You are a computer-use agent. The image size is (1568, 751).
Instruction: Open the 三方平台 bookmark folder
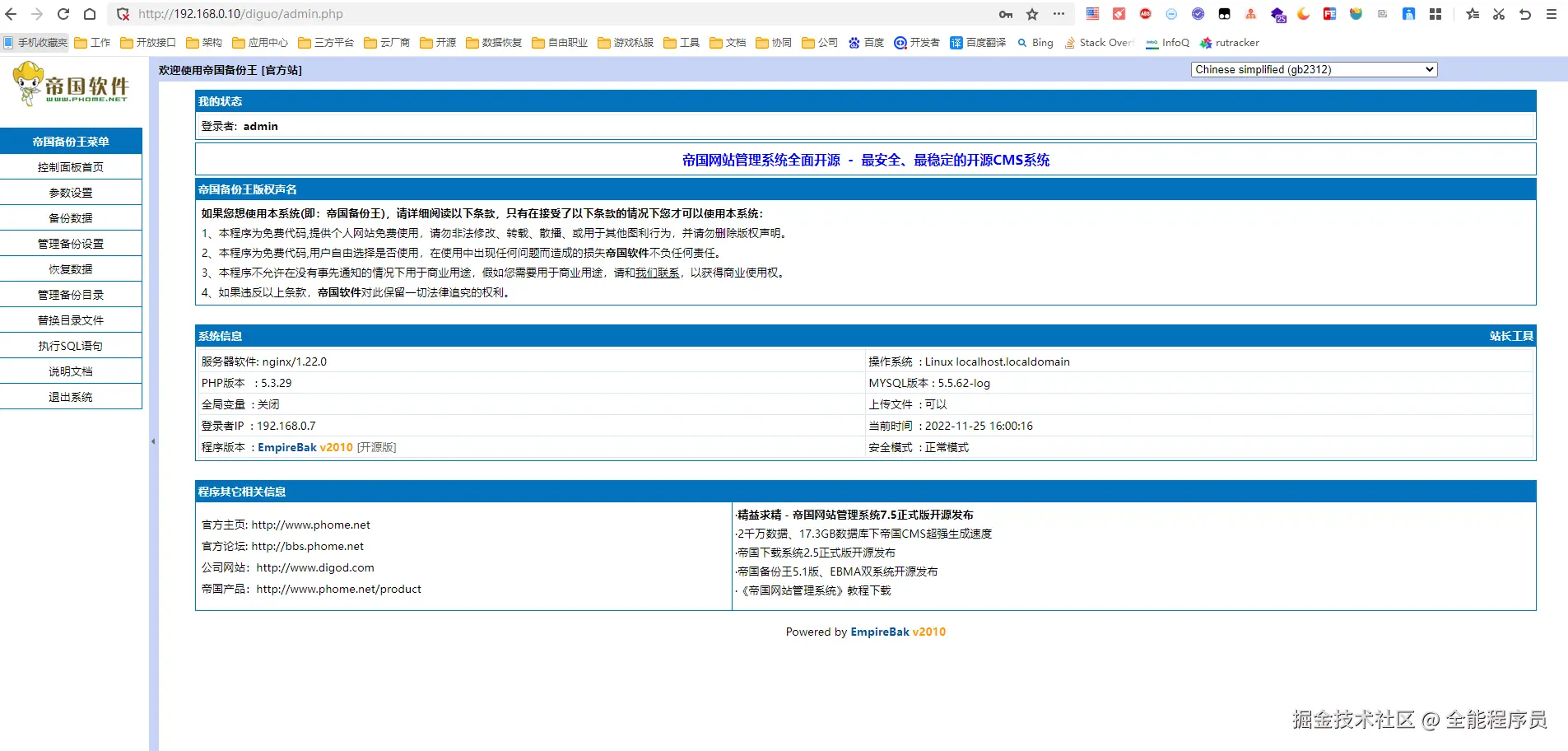pos(326,43)
